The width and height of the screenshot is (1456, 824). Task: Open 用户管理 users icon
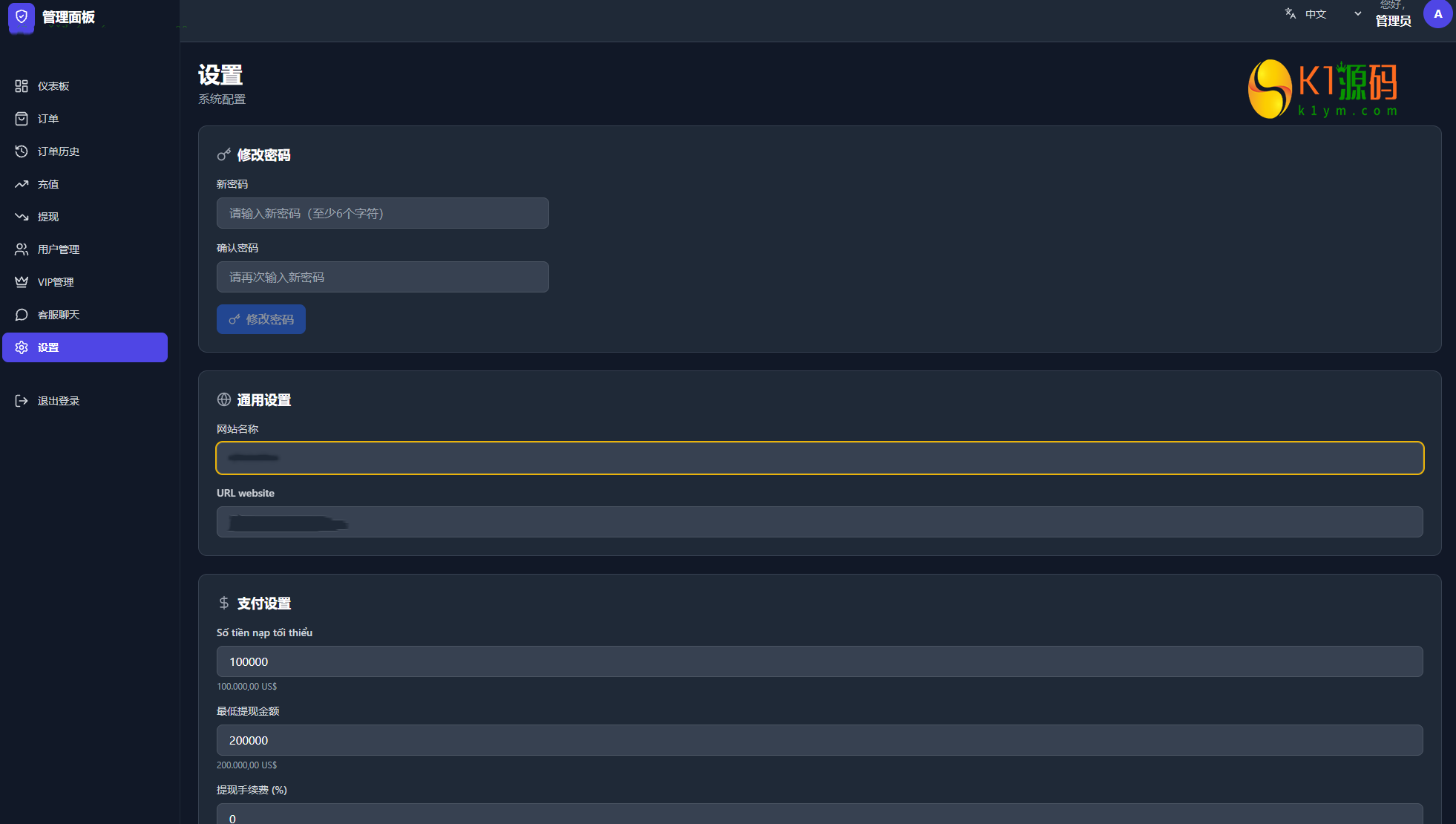click(22, 249)
